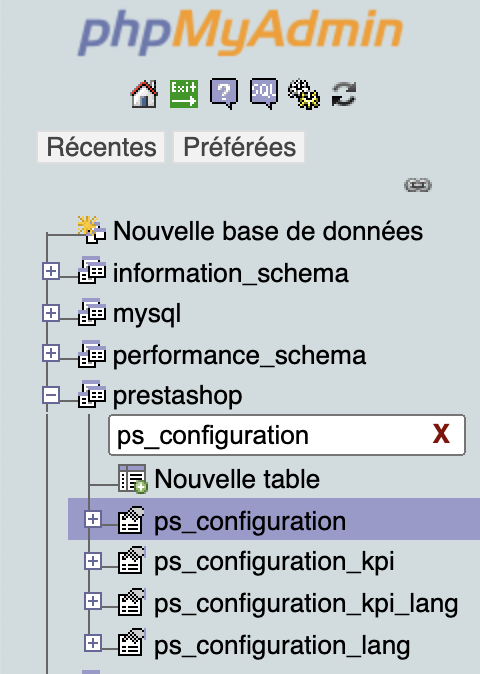Image resolution: width=480 pixels, height=674 pixels.
Task: Click the Nouvelle table icon
Action: [133, 478]
